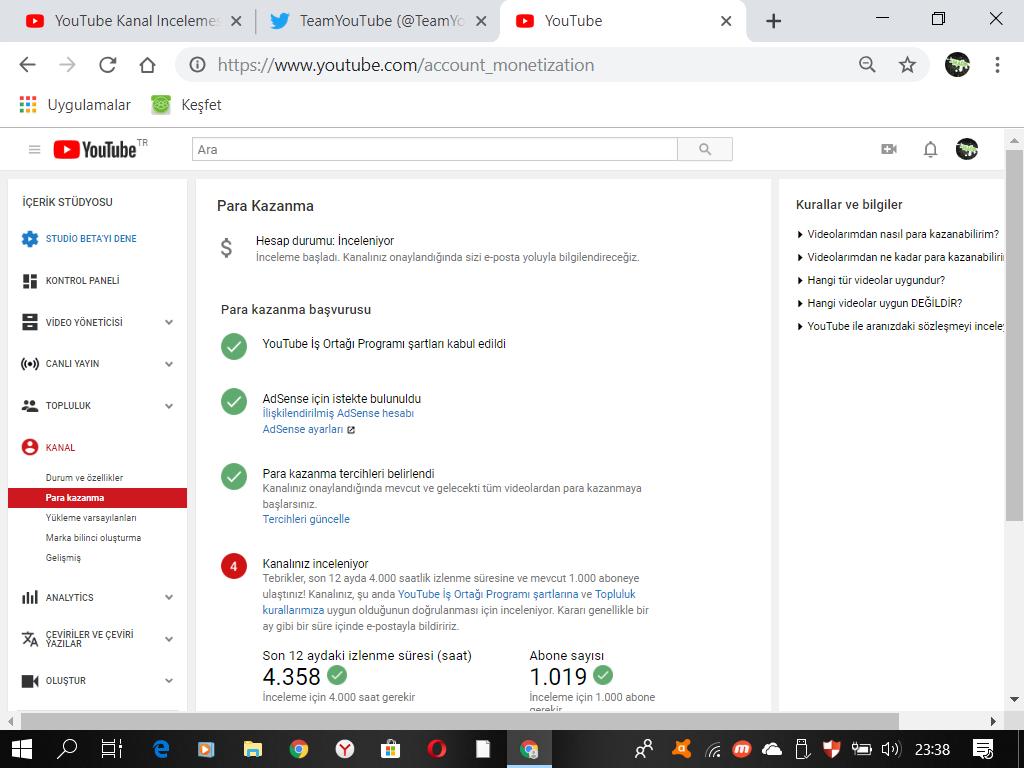This screenshot has height=768, width=1024.
Task: Open the notifications bell
Action: 930,150
